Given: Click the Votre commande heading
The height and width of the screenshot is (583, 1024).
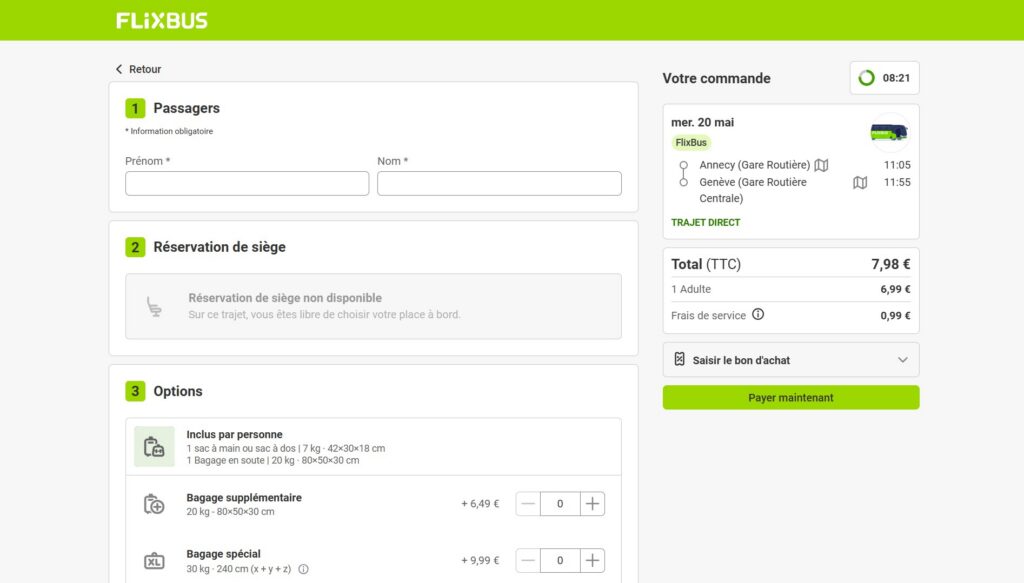Looking at the screenshot, I should 716,78.
